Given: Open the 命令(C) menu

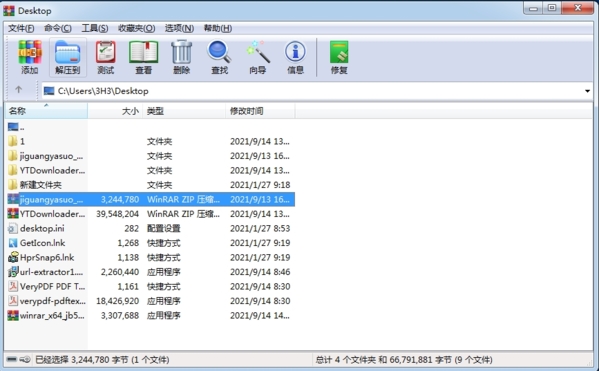Looking at the screenshot, I should point(58,28).
